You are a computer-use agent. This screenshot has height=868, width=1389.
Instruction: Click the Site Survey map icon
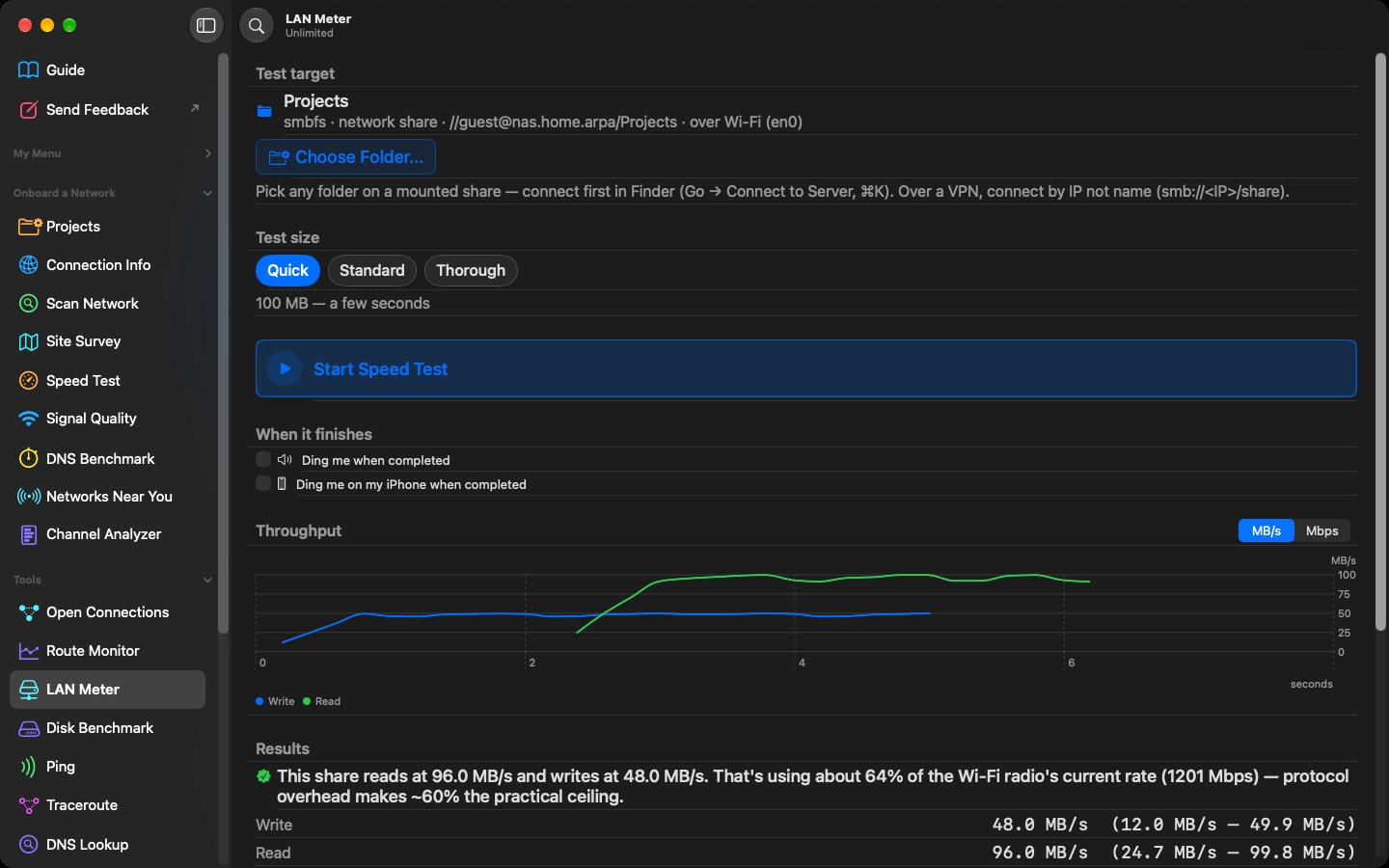pos(29,341)
